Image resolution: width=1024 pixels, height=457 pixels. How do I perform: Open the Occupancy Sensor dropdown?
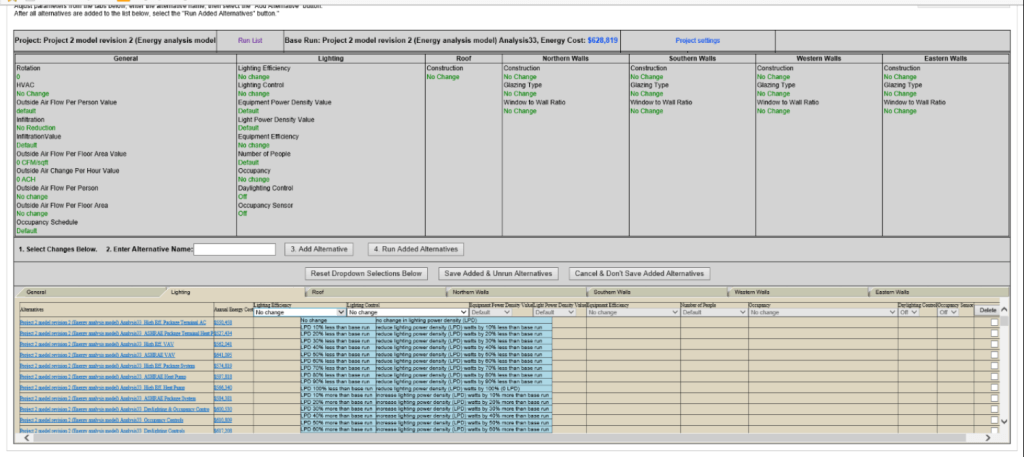(x=948, y=313)
